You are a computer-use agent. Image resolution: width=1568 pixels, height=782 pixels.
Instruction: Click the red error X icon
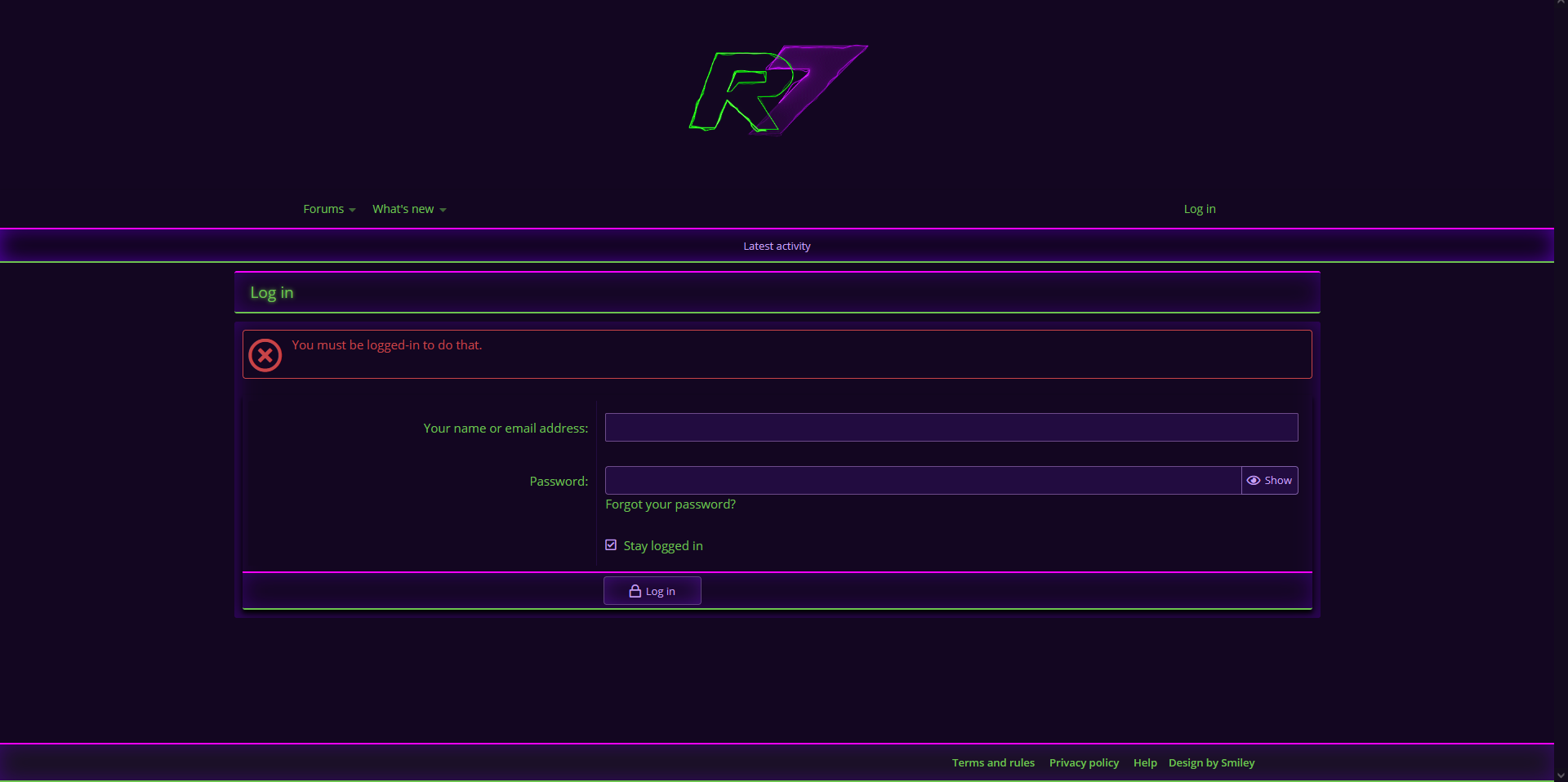click(x=265, y=355)
